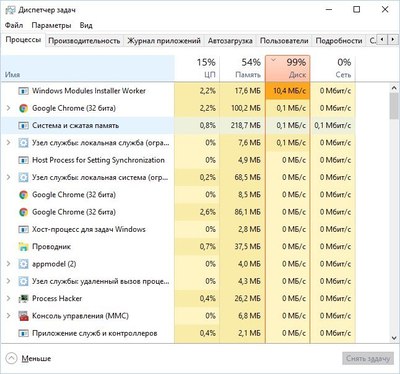
Task: Expand the Google Chrome 100,2 МБ process group
Action: [9, 108]
